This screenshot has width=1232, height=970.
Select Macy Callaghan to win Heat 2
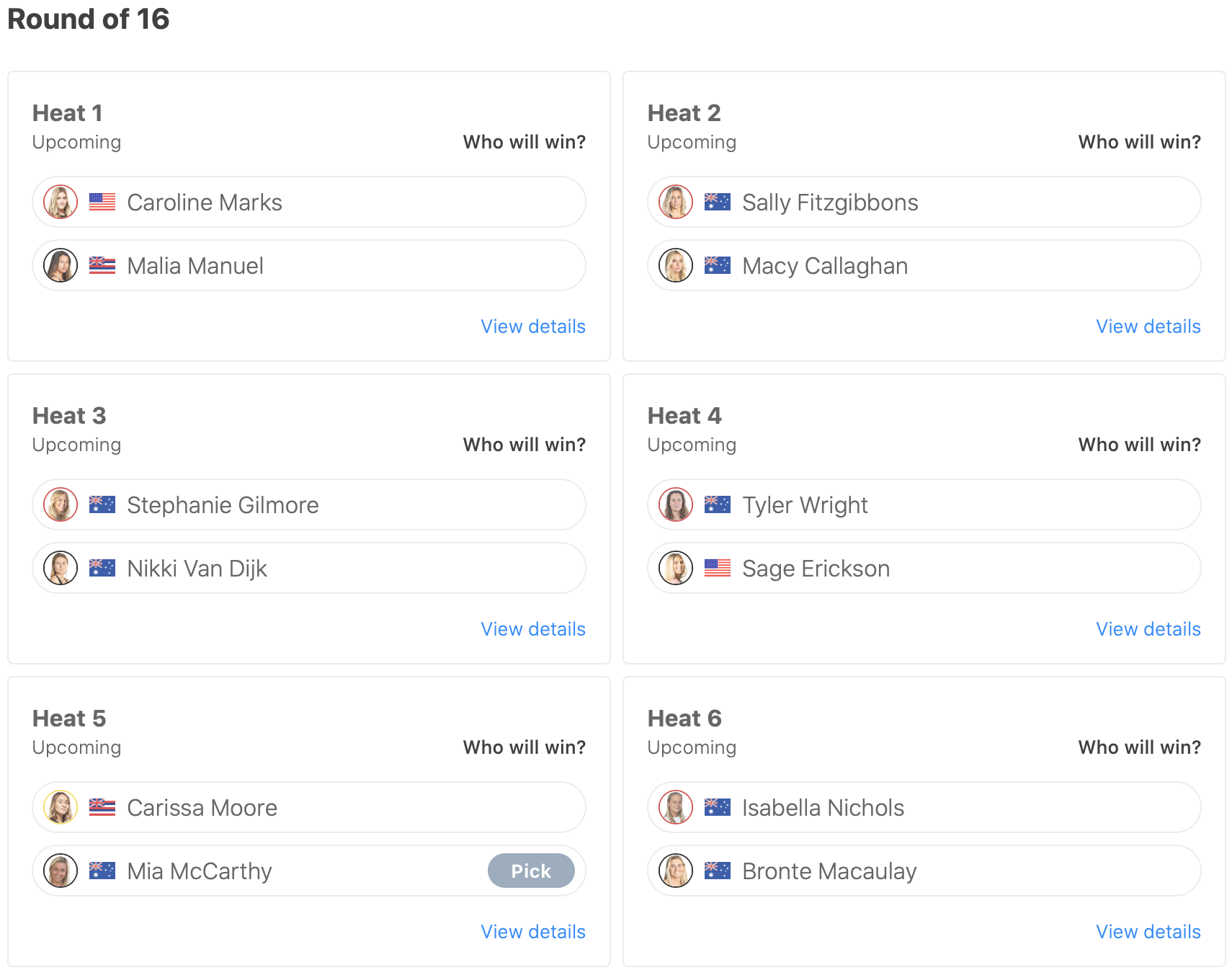(x=924, y=265)
